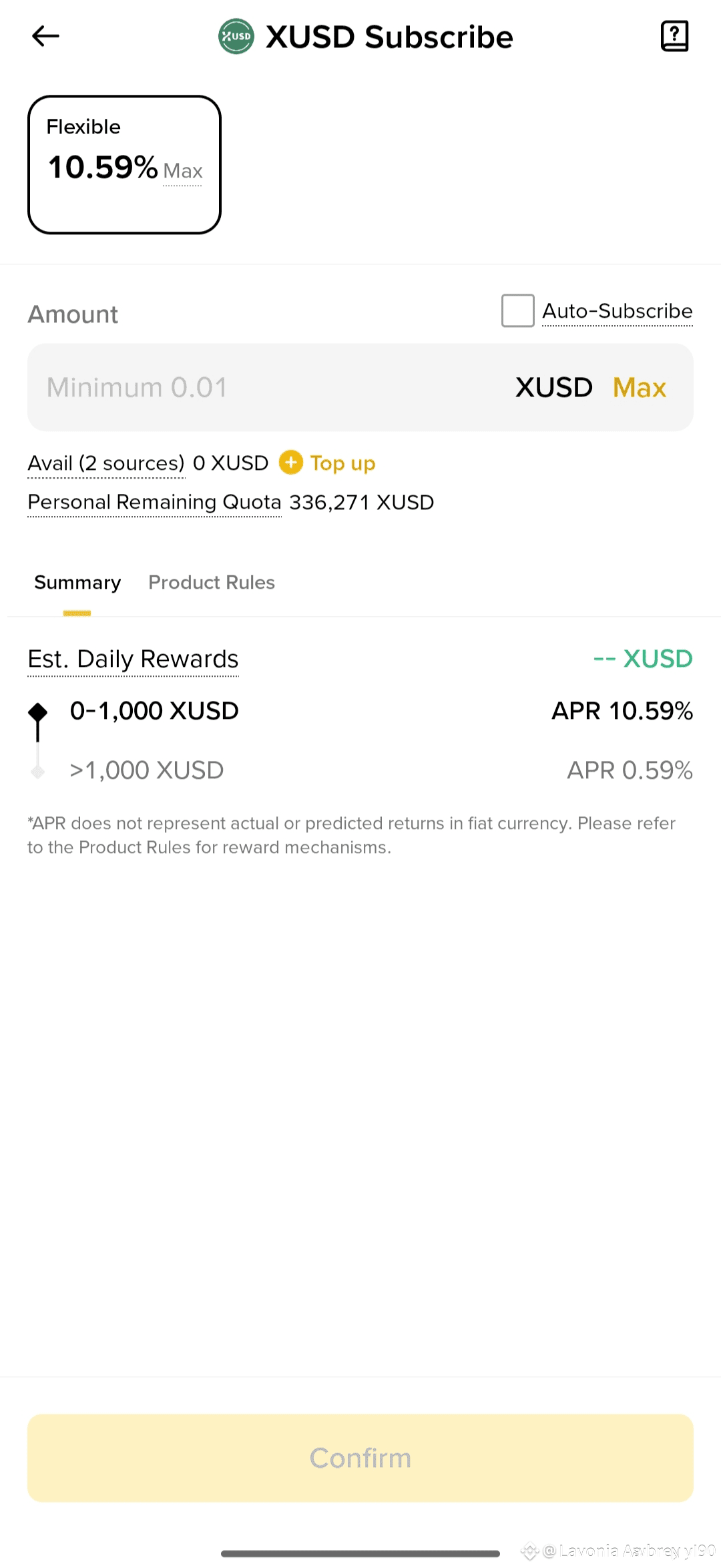The image size is (721, 1568).
Task: Switch to the Product Rules tab
Action: (x=211, y=583)
